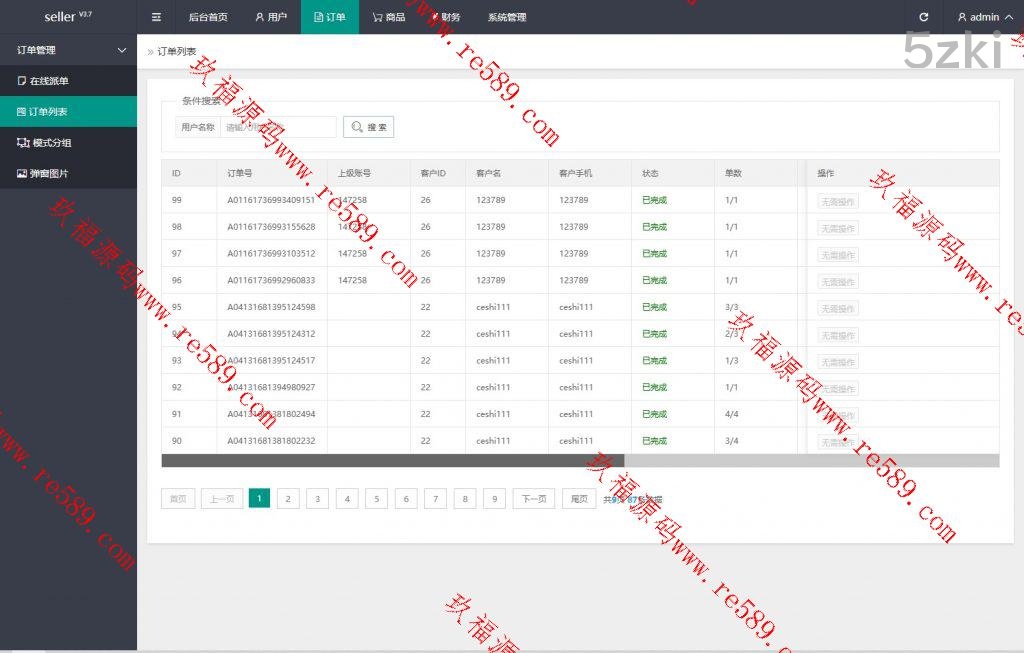Select 模式分组 in the sidebar
This screenshot has height=653, width=1024.
(51, 143)
